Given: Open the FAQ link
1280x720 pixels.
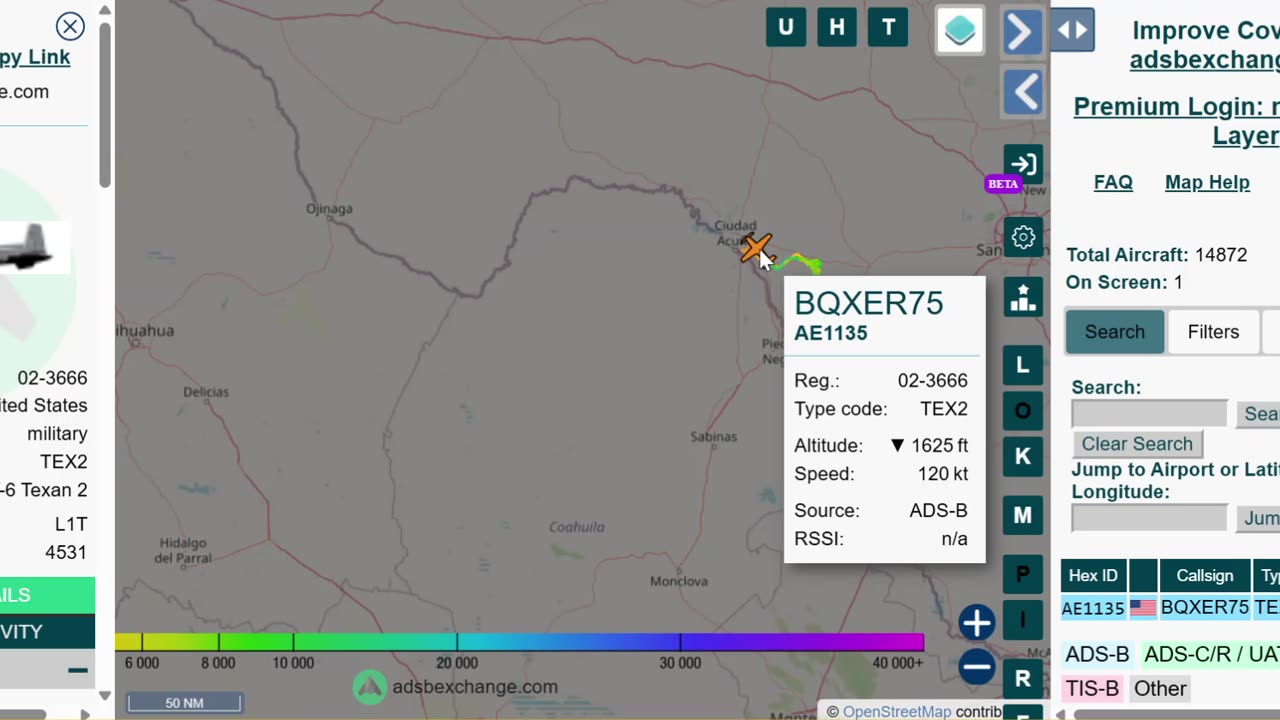Looking at the screenshot, I should [x=1113, y=182].
